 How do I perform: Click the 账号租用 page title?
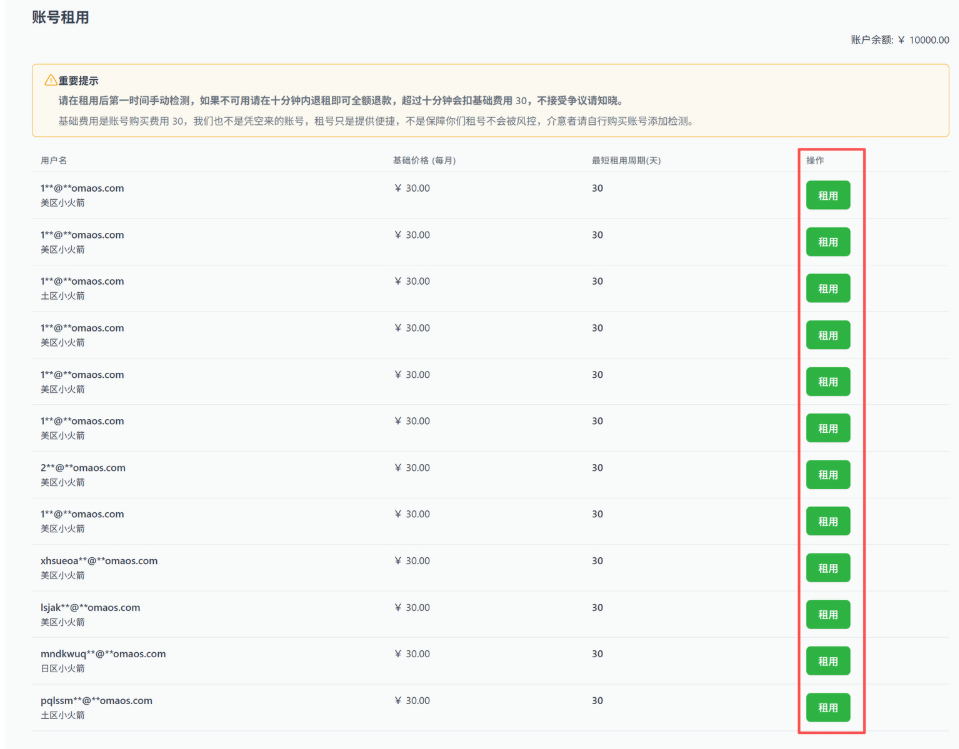pyautogui.click(x=61, y=17)
